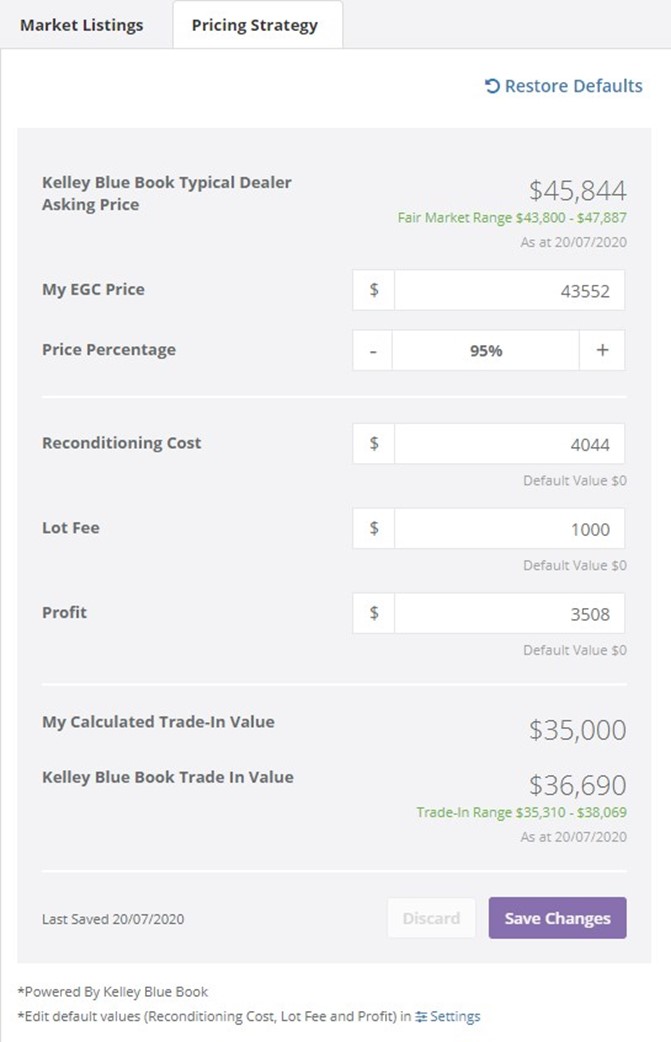This screenshot has width=671, height=1042.
Task: Click the My EGC Price field showing 43552
Action: (x=510, y=290)
